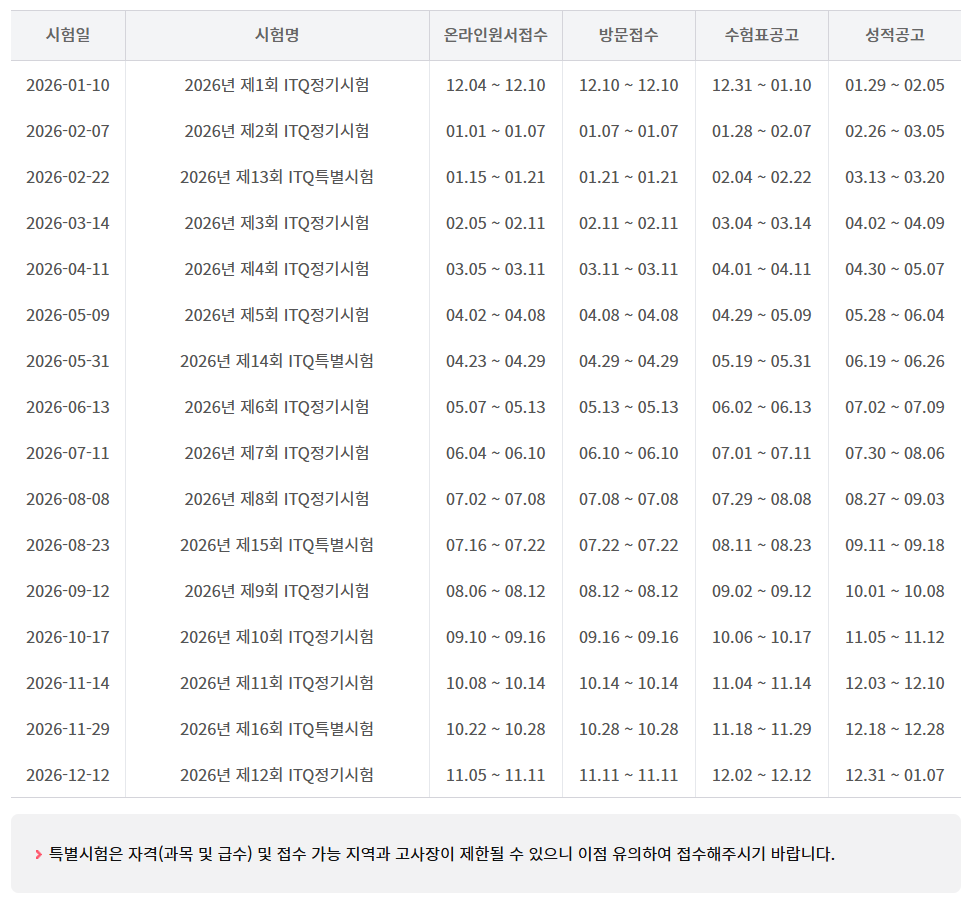Select exam date 2026-07-11
The height and width of the screenshot is (902, 970).
[x=68, y=453]
